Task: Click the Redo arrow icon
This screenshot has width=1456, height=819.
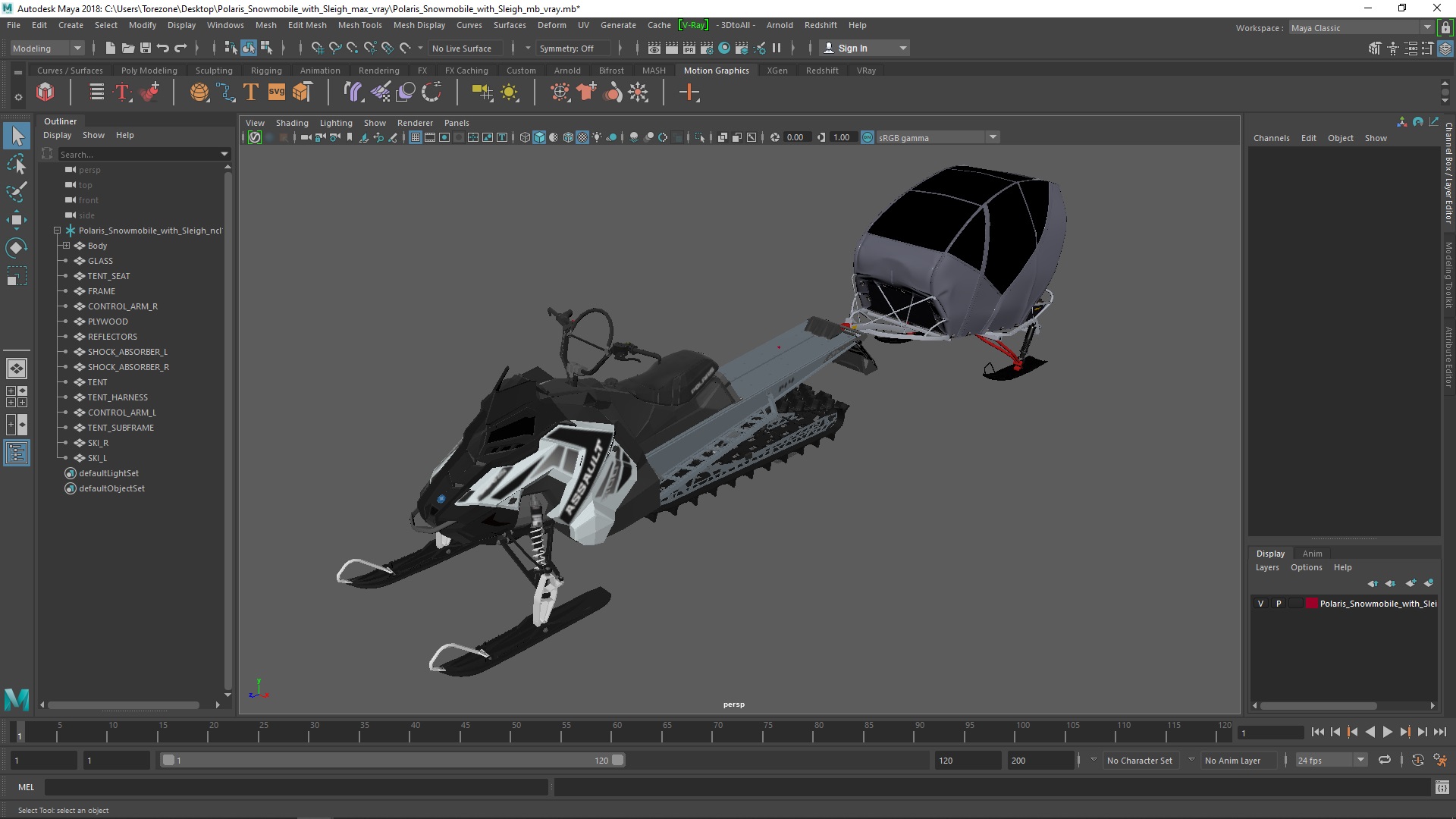Action: point(180,48)
